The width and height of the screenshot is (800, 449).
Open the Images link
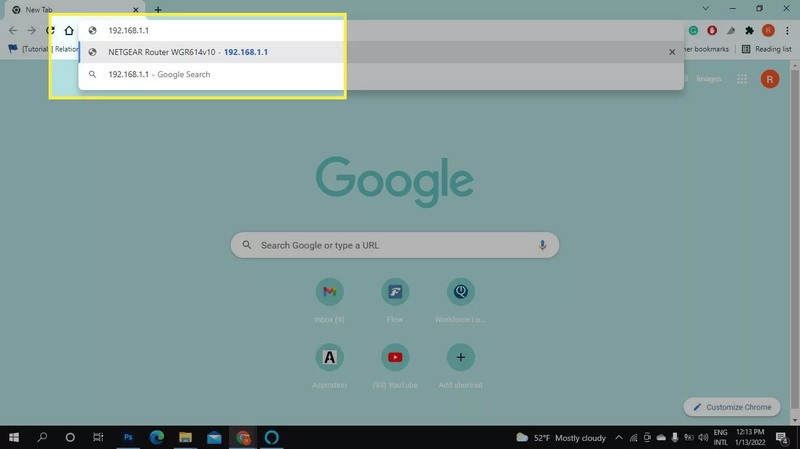709,79
